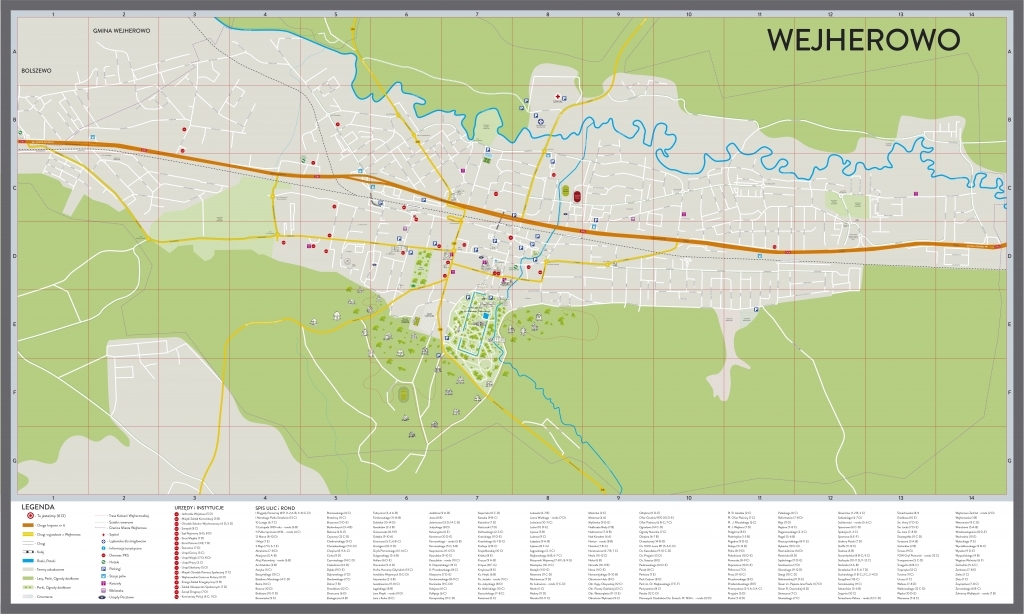Select the helipad marker near the hospital
This screenshot has width=1024, height=614.
point(541,121)
